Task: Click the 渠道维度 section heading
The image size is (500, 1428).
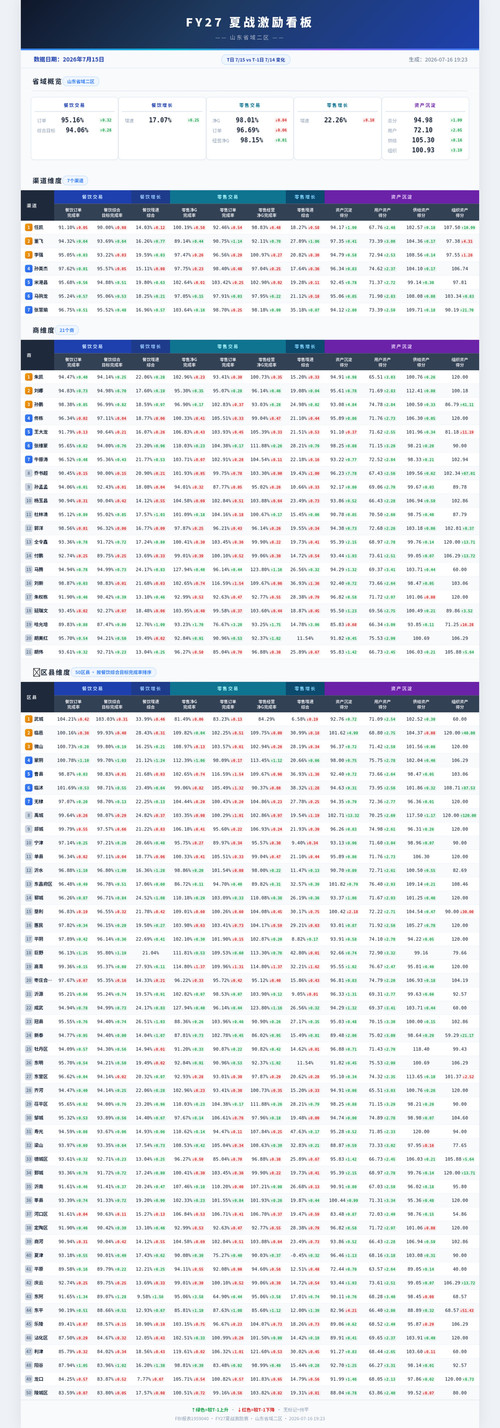Action: [x=47, y=181]
